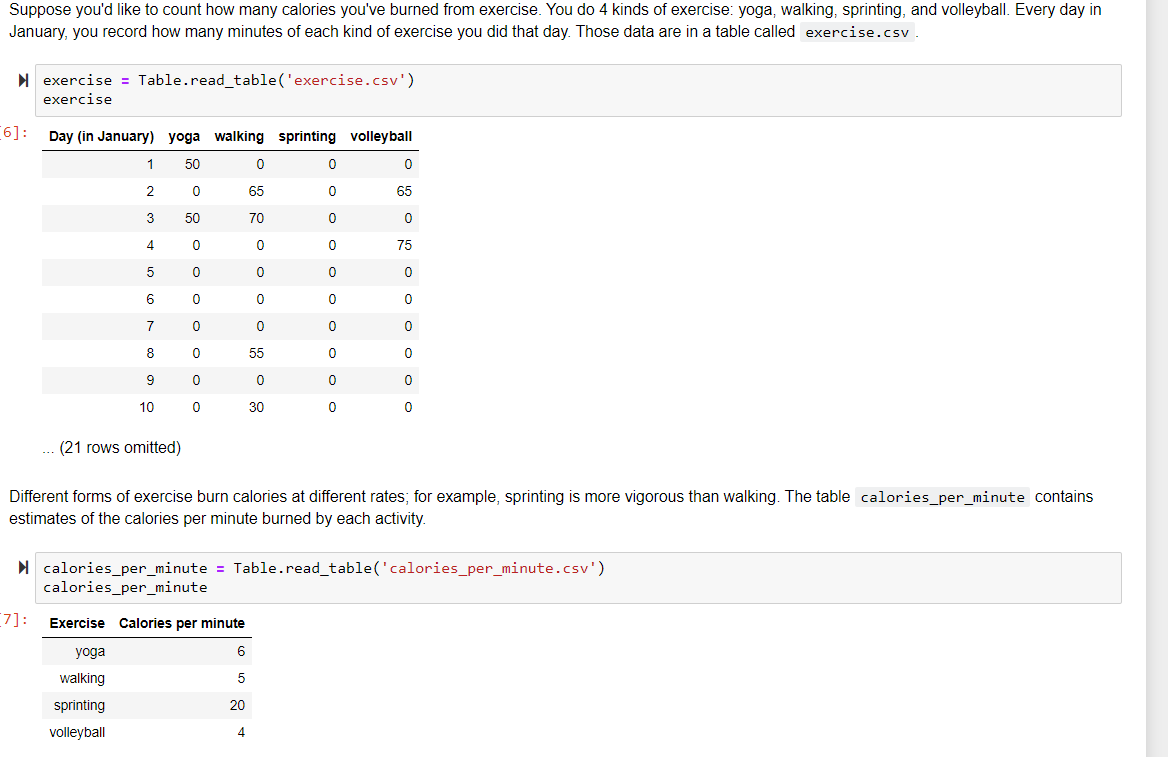Click the 'Calories per minute' column header
The image size is (1168, 757).
tap(182, 623)
